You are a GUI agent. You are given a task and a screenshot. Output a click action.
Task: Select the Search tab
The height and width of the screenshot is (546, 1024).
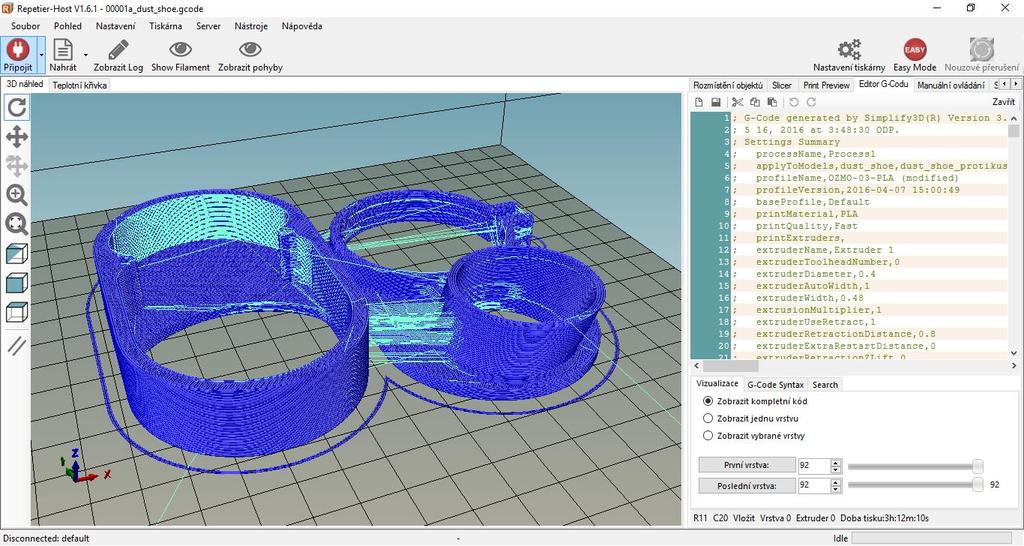pos(825,385)
